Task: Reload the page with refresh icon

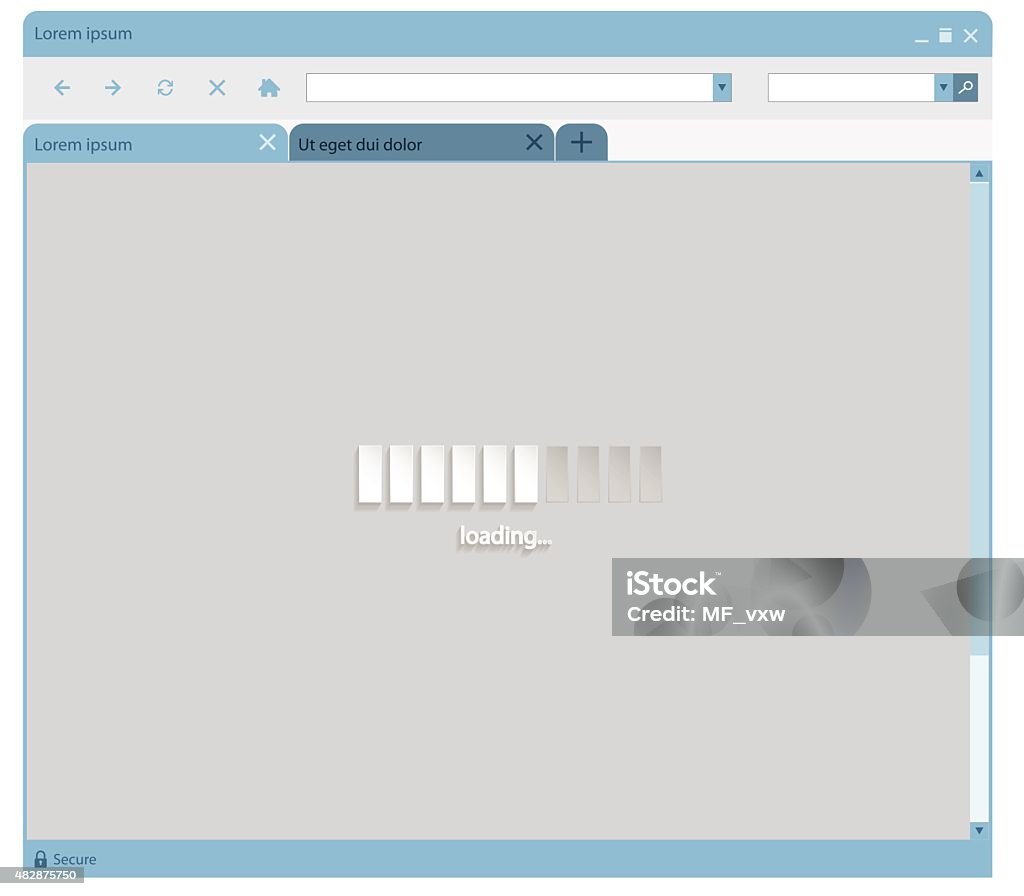Action: [x=165, y=88]
